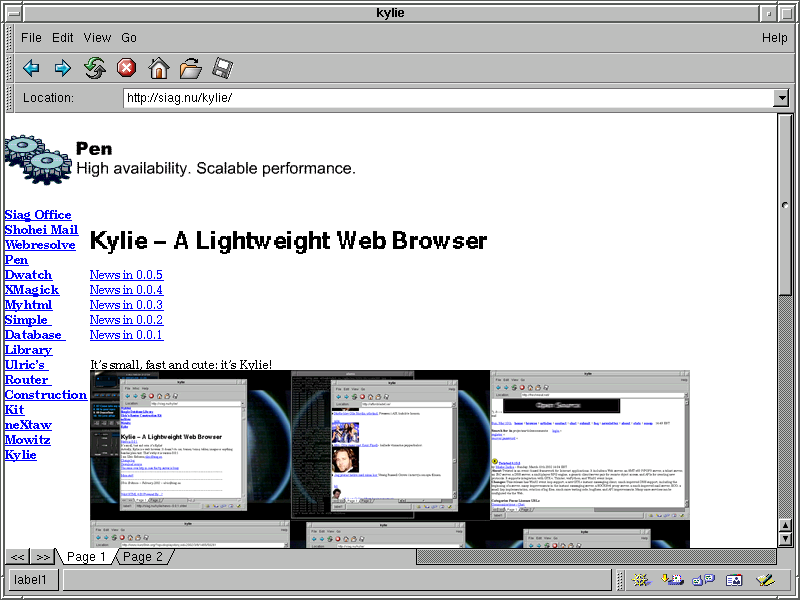Click the vertical scrollbar down arrow
Image resolution: width=800 pixels, height=600 pixels.
785,539
